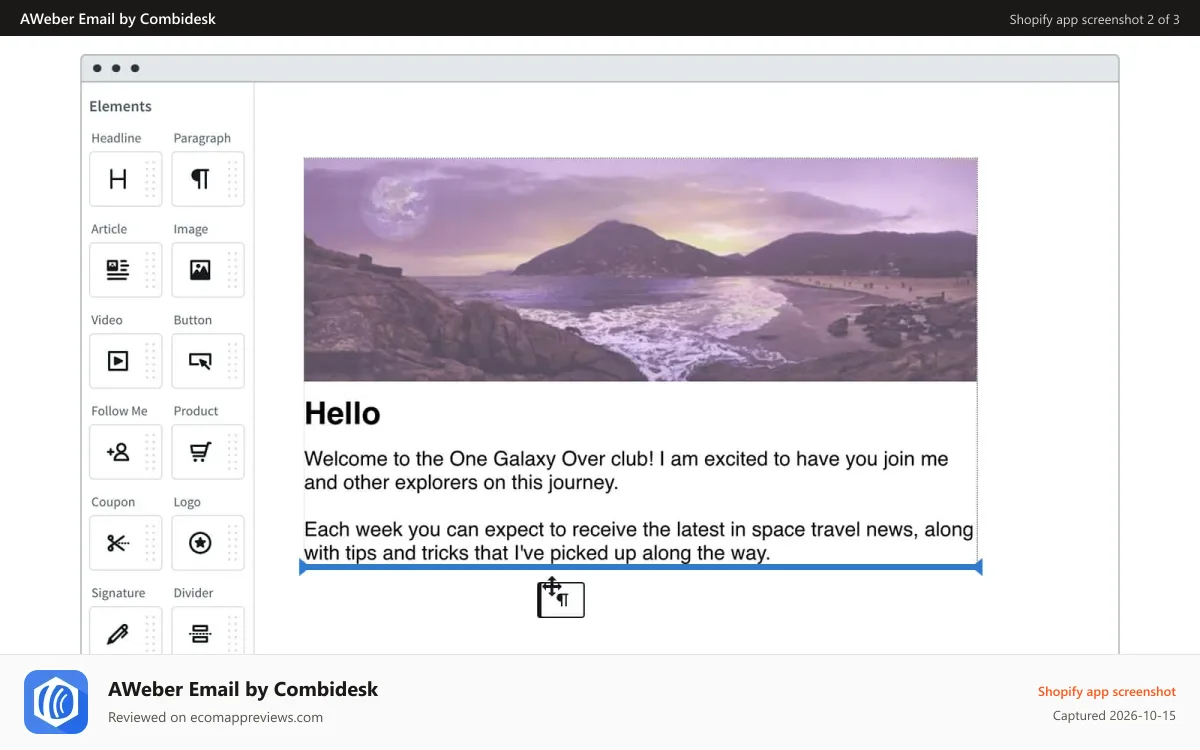Click the beach landscape header image
Screen dimensions: 1200x750
click(640, 269)
